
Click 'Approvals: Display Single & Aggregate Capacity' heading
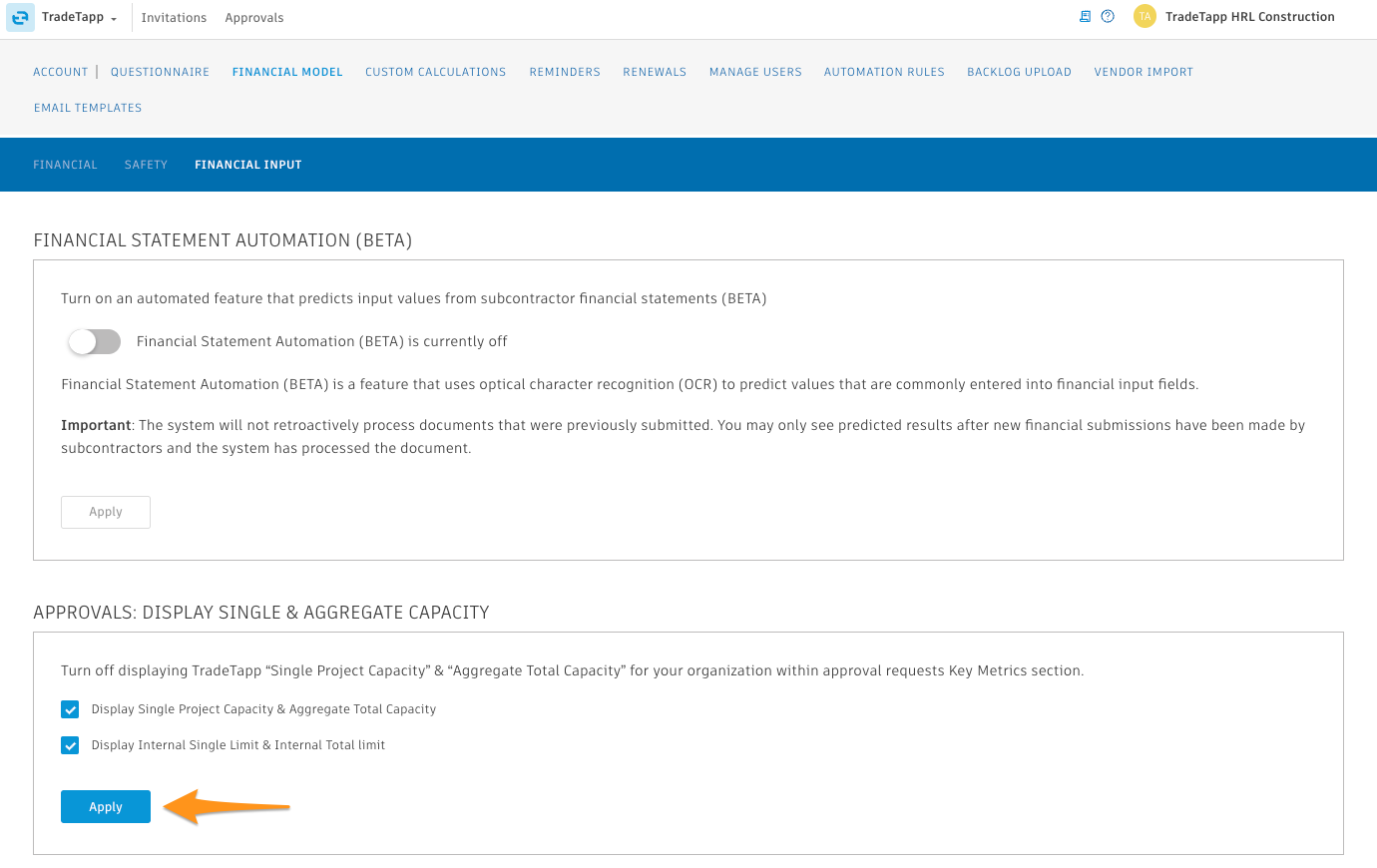click(261, 613)
